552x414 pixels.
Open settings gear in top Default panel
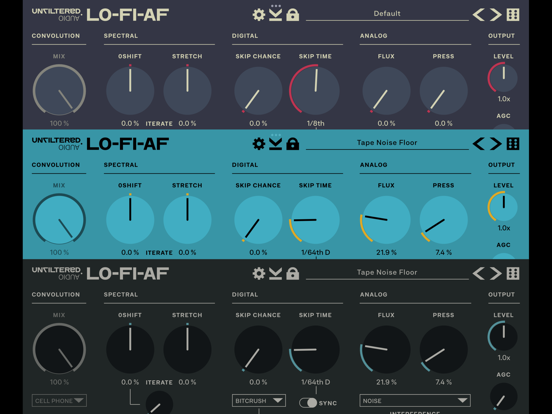point(258,15)
